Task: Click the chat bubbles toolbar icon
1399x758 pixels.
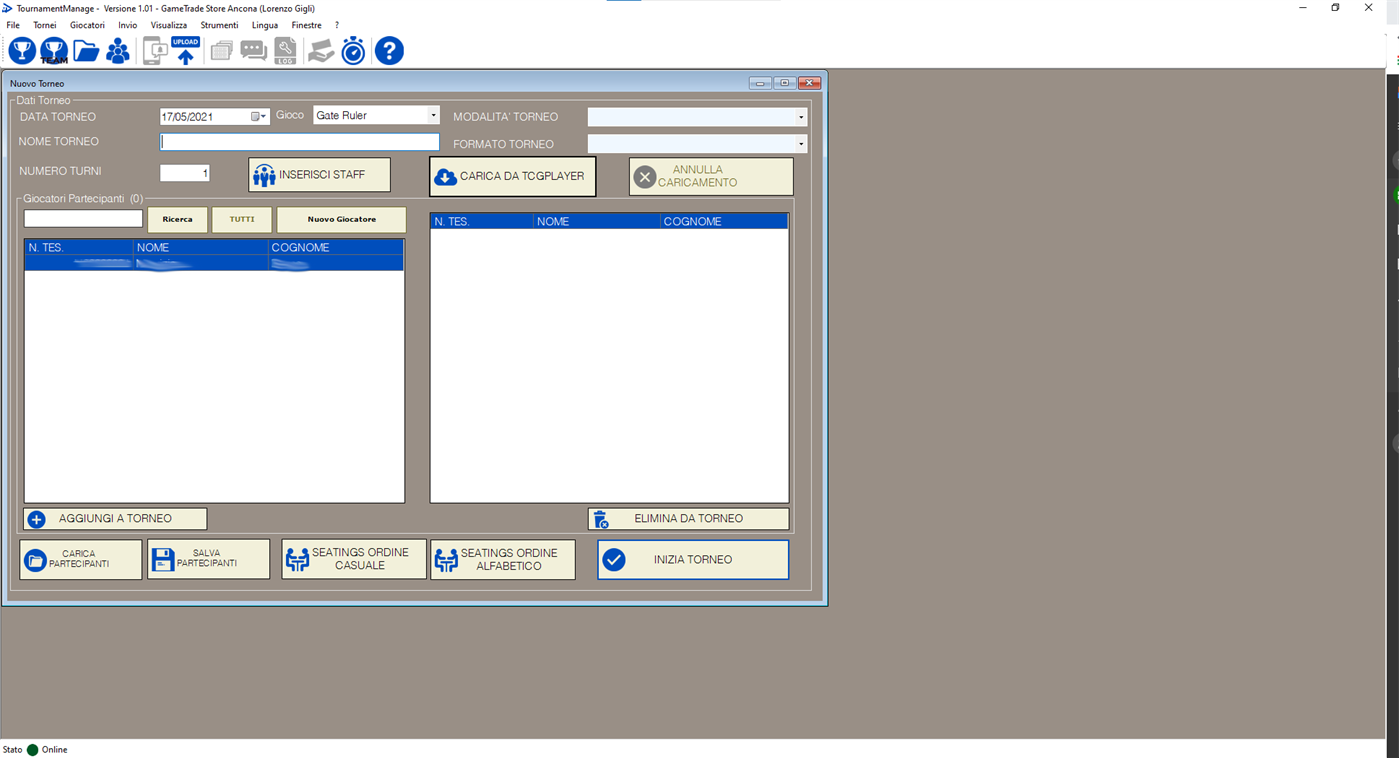Action: tap(253, 51)
